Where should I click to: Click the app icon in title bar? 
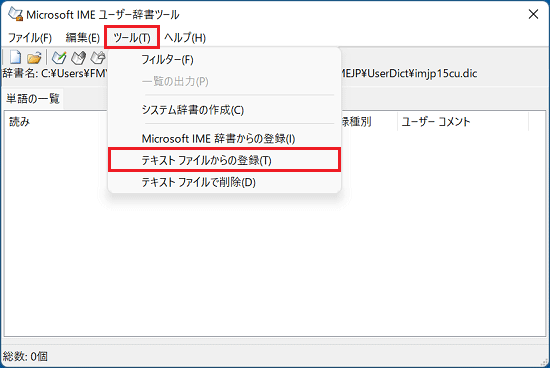click(x=15, y=14)
